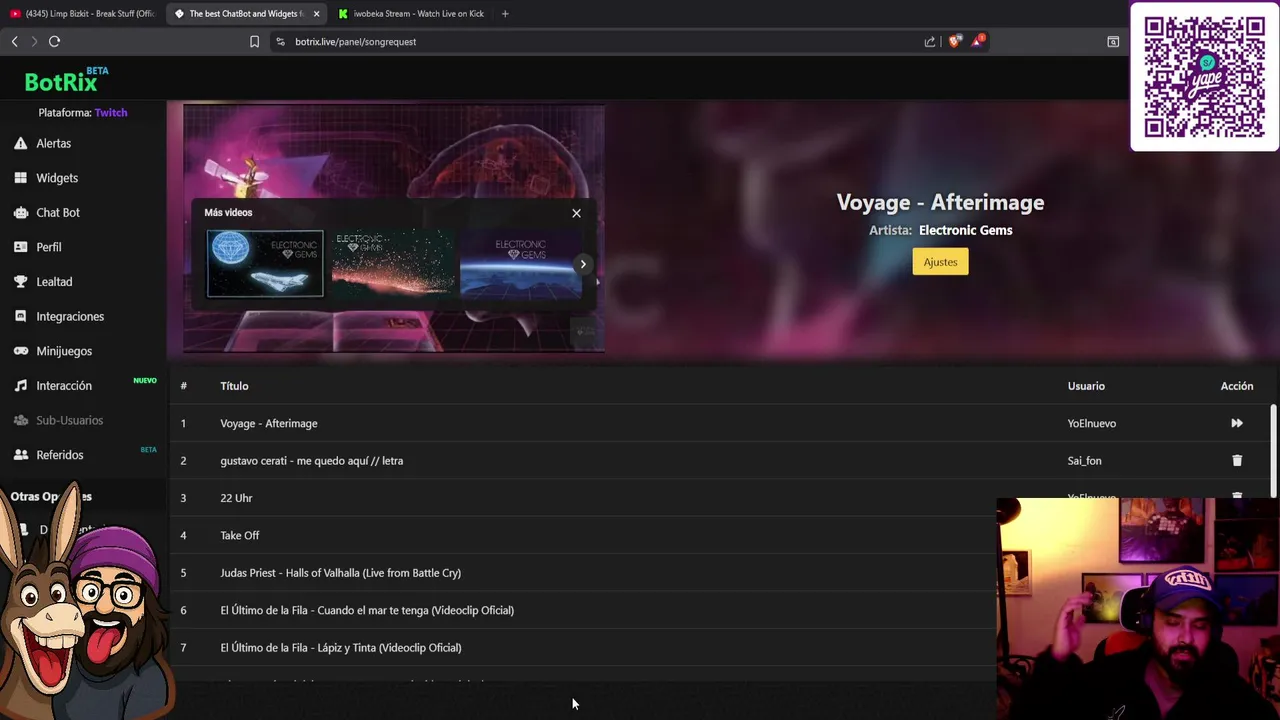Click user Sai_fon in second row
The image size is (1280, 720).
pyautogui.click(x=1084, y=461)
